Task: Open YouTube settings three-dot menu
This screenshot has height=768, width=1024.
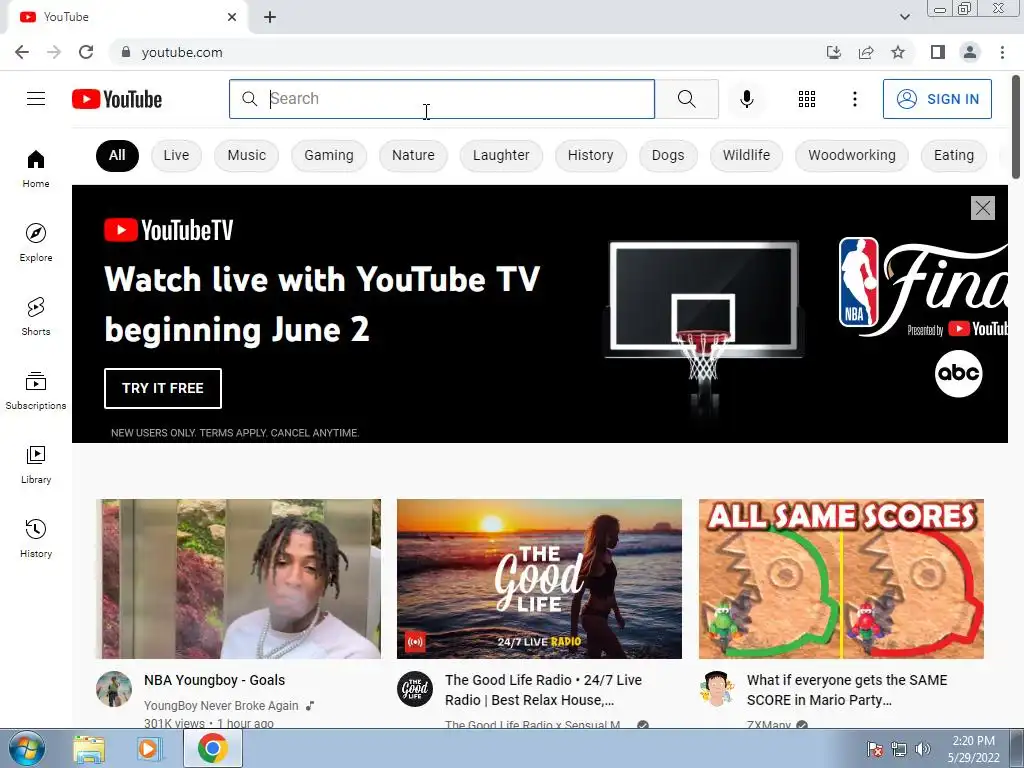Action: 854,99
